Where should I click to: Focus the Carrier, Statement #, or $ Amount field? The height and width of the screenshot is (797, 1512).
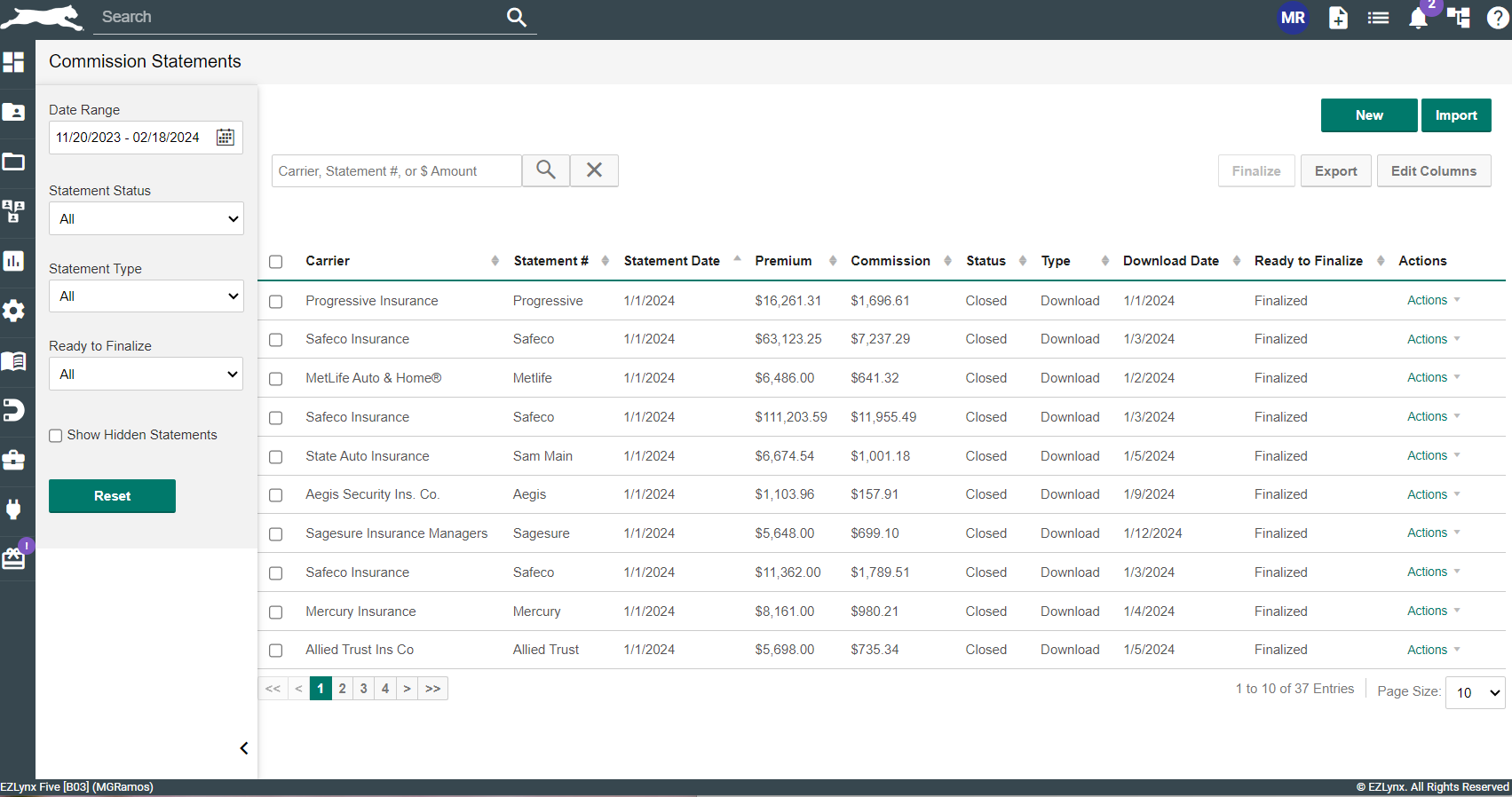(x=397, y=171)
